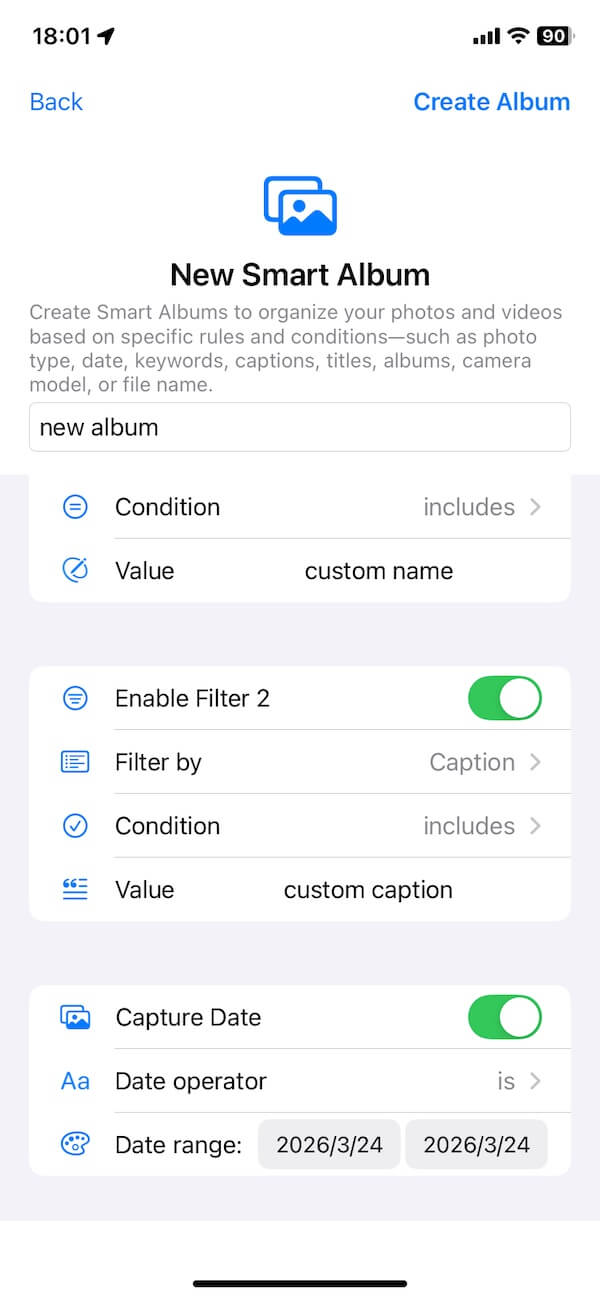
Task: Edit the album name field showing new album
Action: click(299, 427)
